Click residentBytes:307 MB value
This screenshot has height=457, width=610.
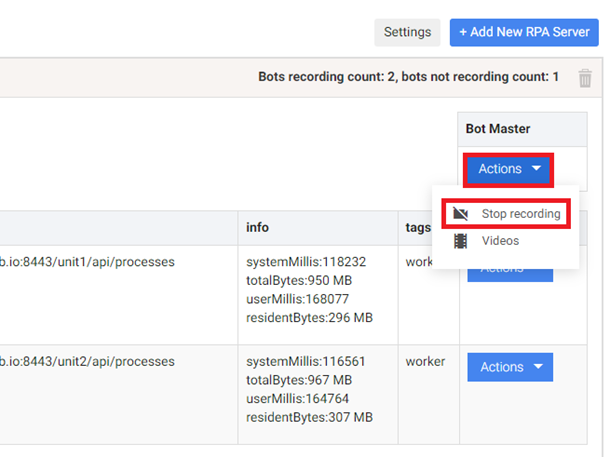309,417
